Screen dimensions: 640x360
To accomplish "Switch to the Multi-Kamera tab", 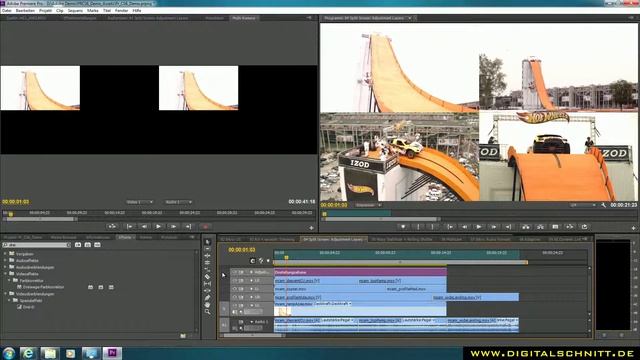I will [244, 18].
